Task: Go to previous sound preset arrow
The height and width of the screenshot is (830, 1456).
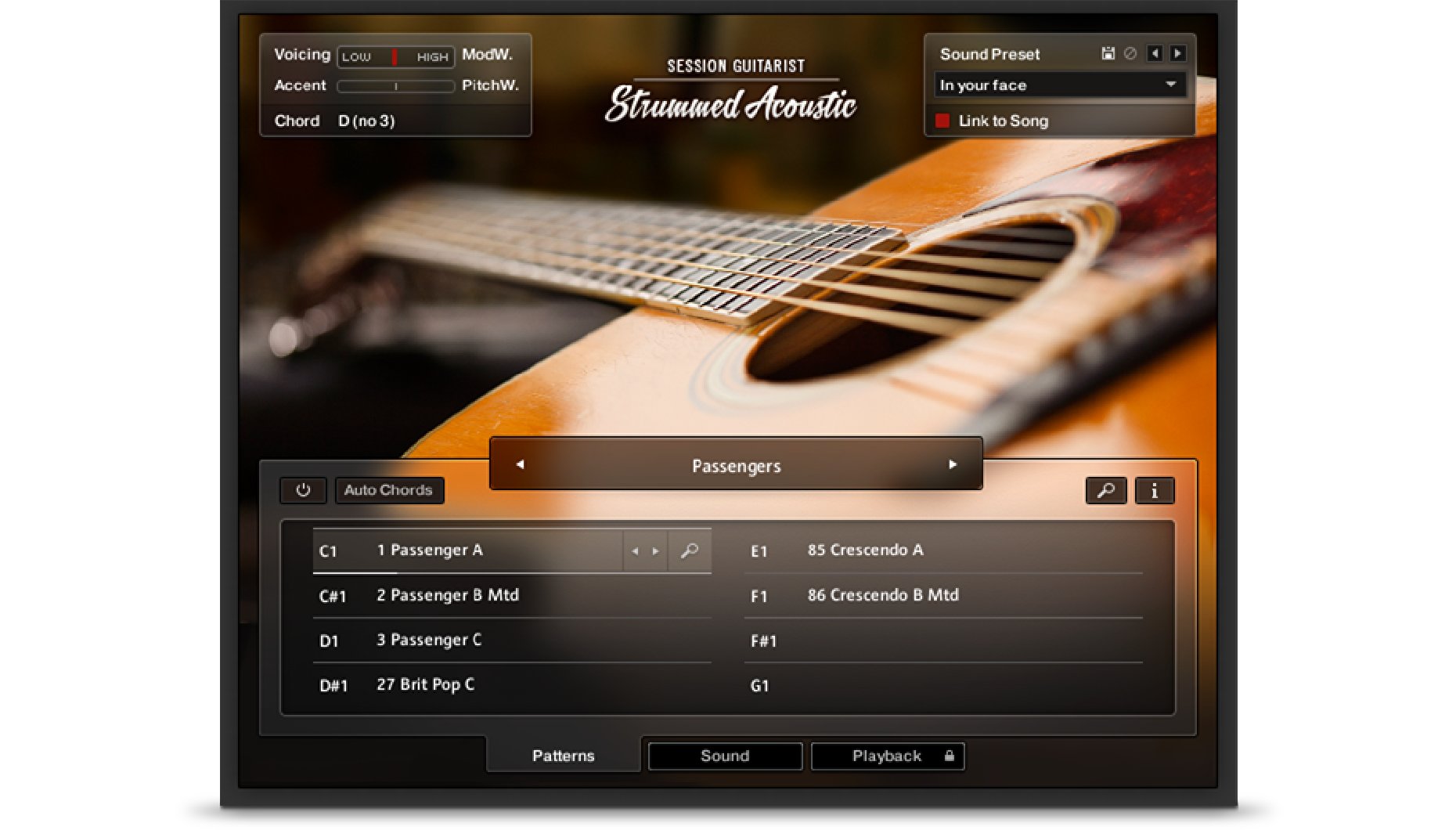Action: pos(1155,53)
